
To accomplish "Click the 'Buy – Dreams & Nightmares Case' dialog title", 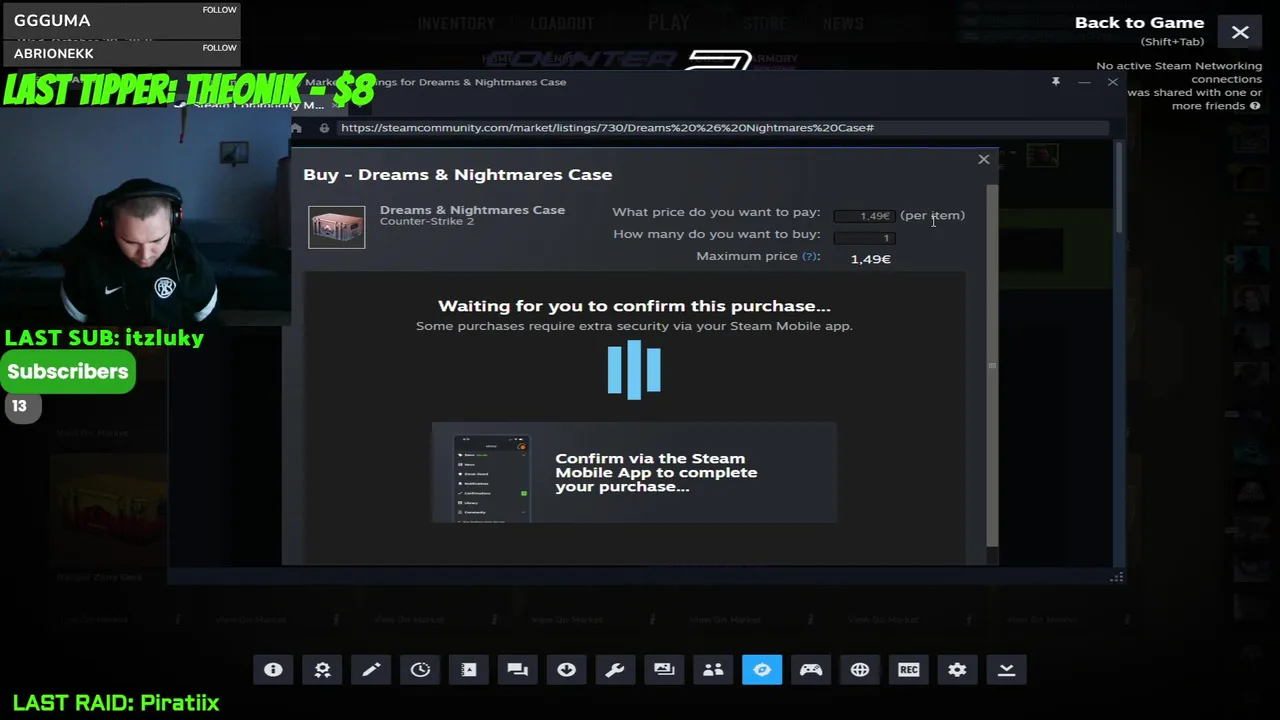I will (x=457, y=174).
